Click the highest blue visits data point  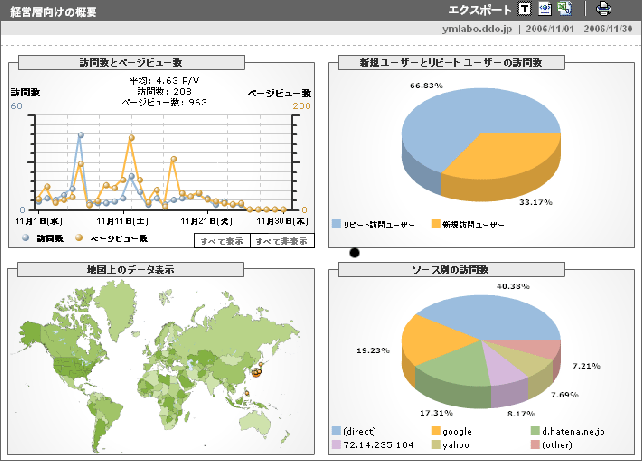tap(81, 135)
